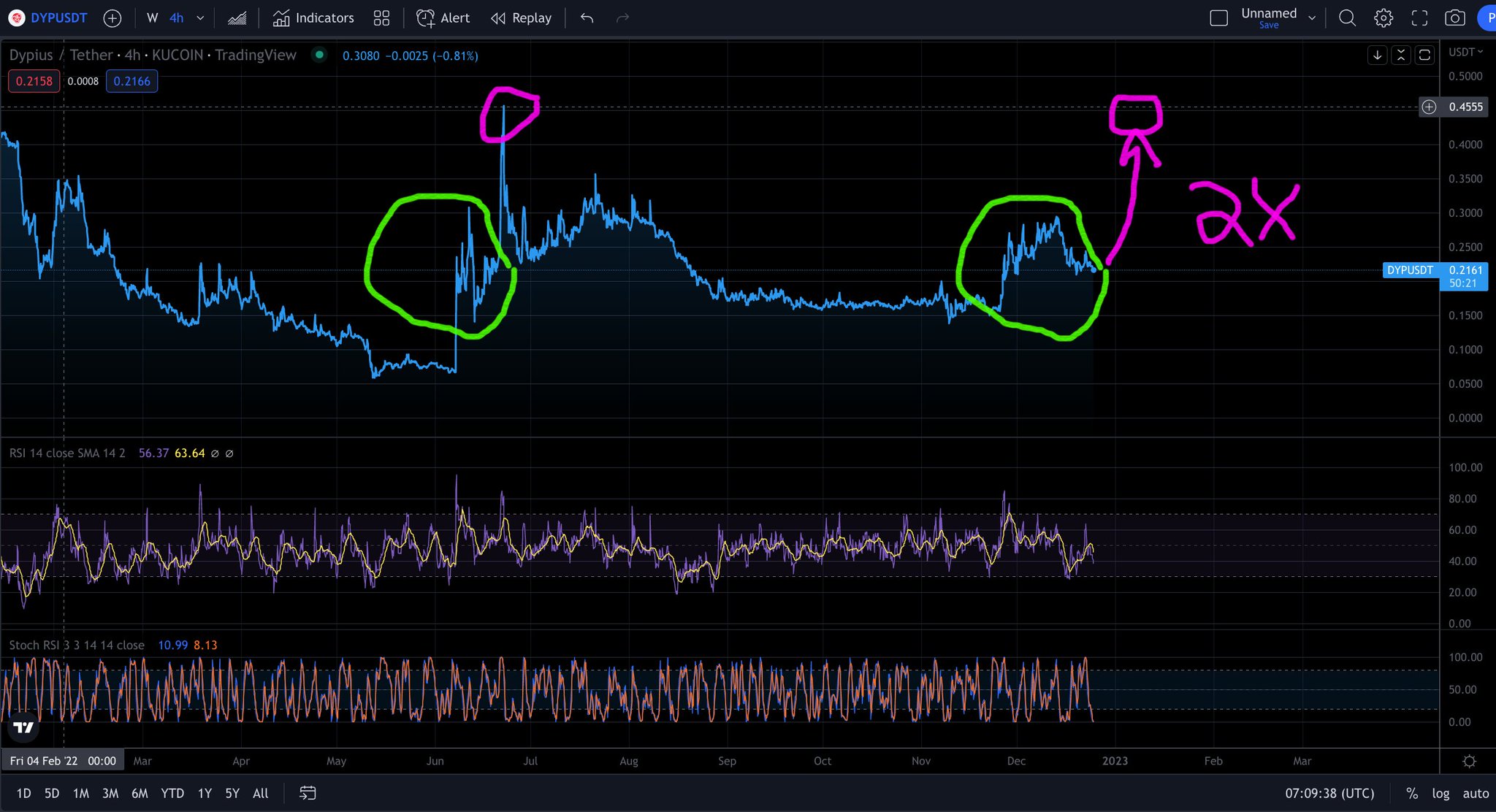Click the chart style icon

(x=237, y=18)
